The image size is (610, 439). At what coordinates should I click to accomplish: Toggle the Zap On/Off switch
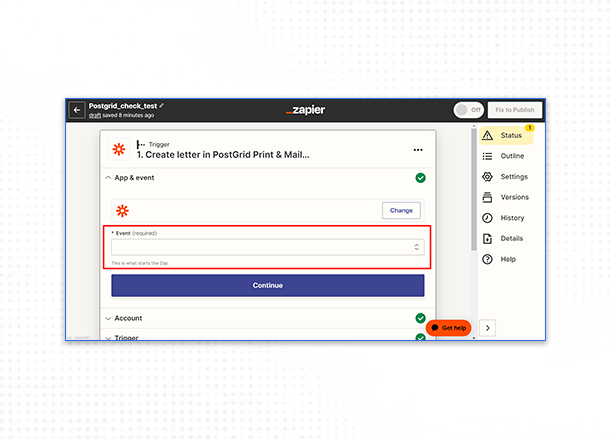(466, 110)
